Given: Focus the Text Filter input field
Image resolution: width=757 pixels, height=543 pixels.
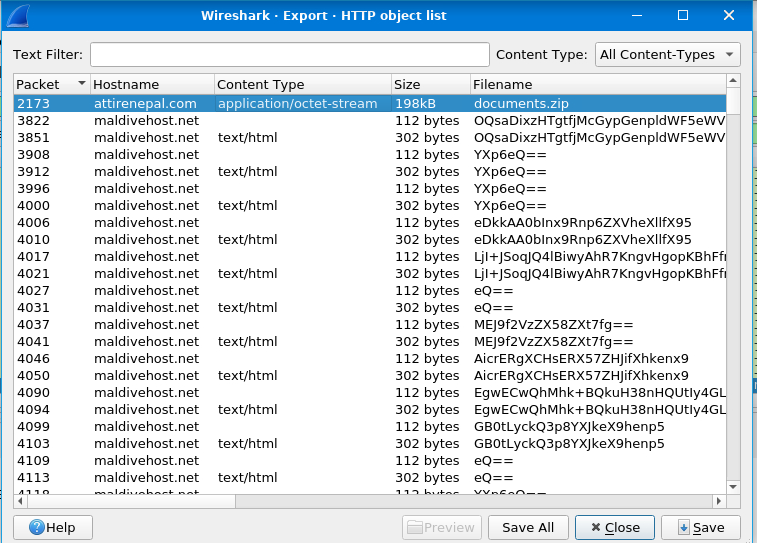Looking at the screenshot, I should tap(290, 55).
